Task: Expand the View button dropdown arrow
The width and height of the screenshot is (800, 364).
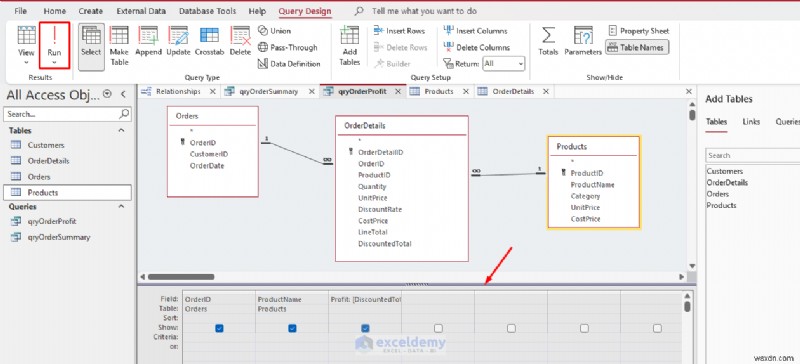Action: tap(26, 62)
